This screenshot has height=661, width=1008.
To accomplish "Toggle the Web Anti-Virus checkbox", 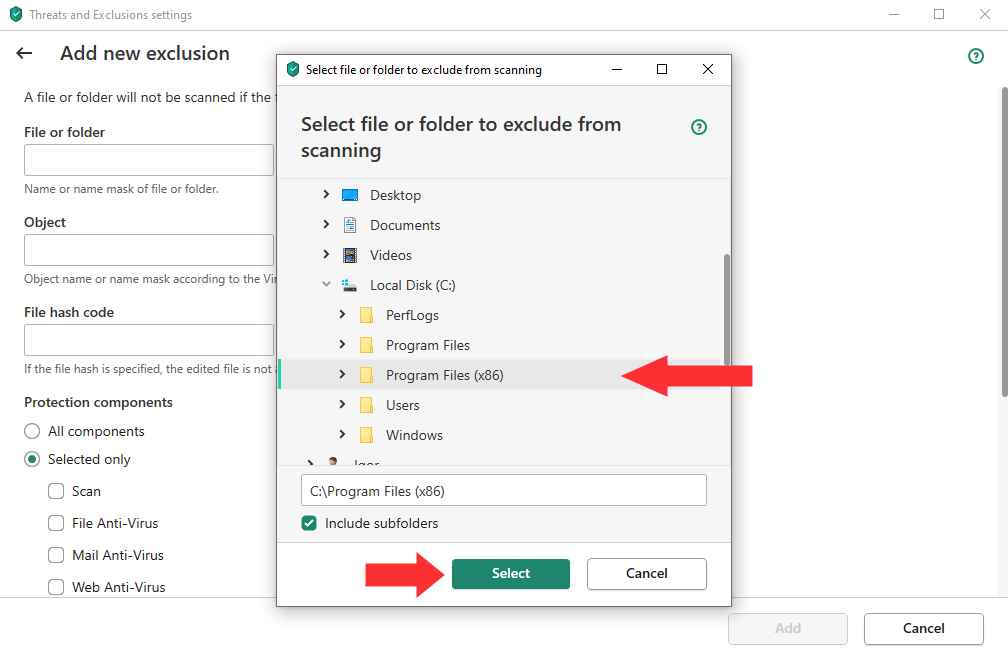I will (56, 587).
